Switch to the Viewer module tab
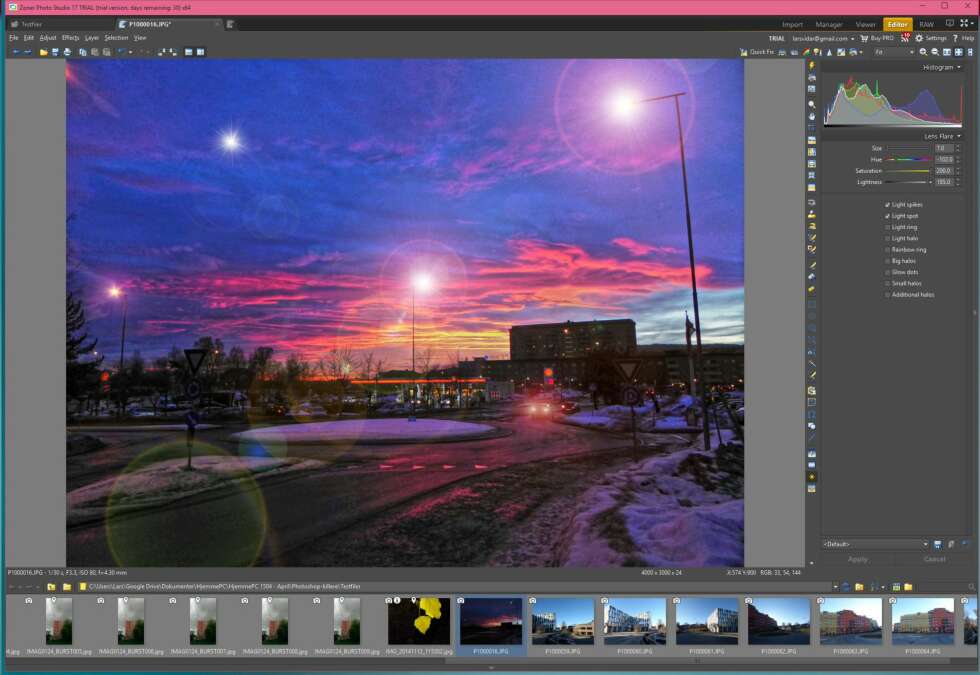The width and height of the screenshot is (980, 675). 866,24
